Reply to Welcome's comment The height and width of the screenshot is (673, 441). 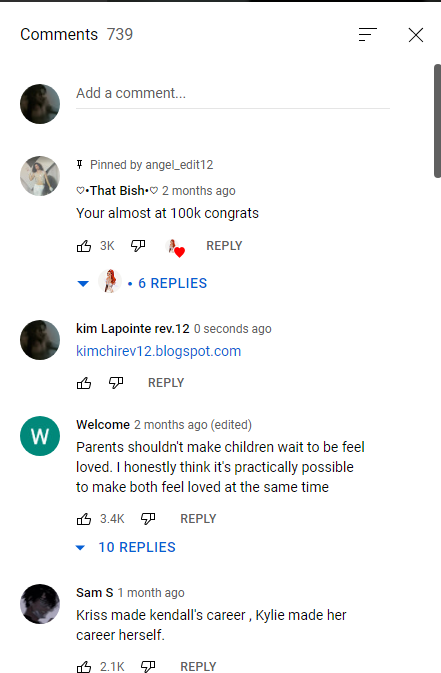[198, 519]
